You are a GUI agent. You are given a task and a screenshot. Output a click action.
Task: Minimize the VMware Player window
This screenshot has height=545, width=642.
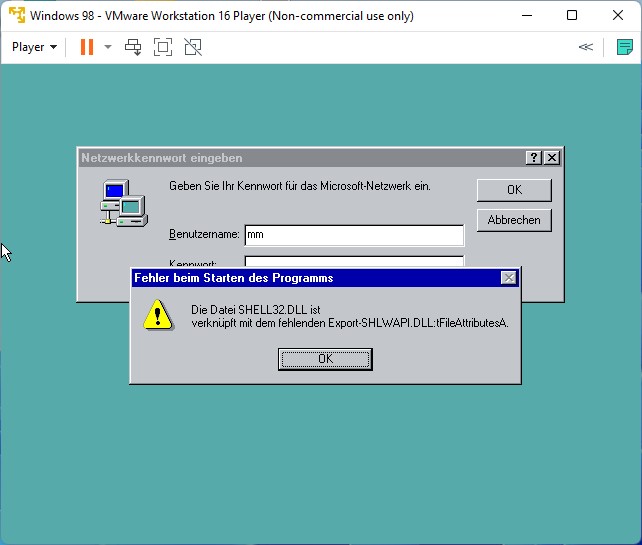527,16
